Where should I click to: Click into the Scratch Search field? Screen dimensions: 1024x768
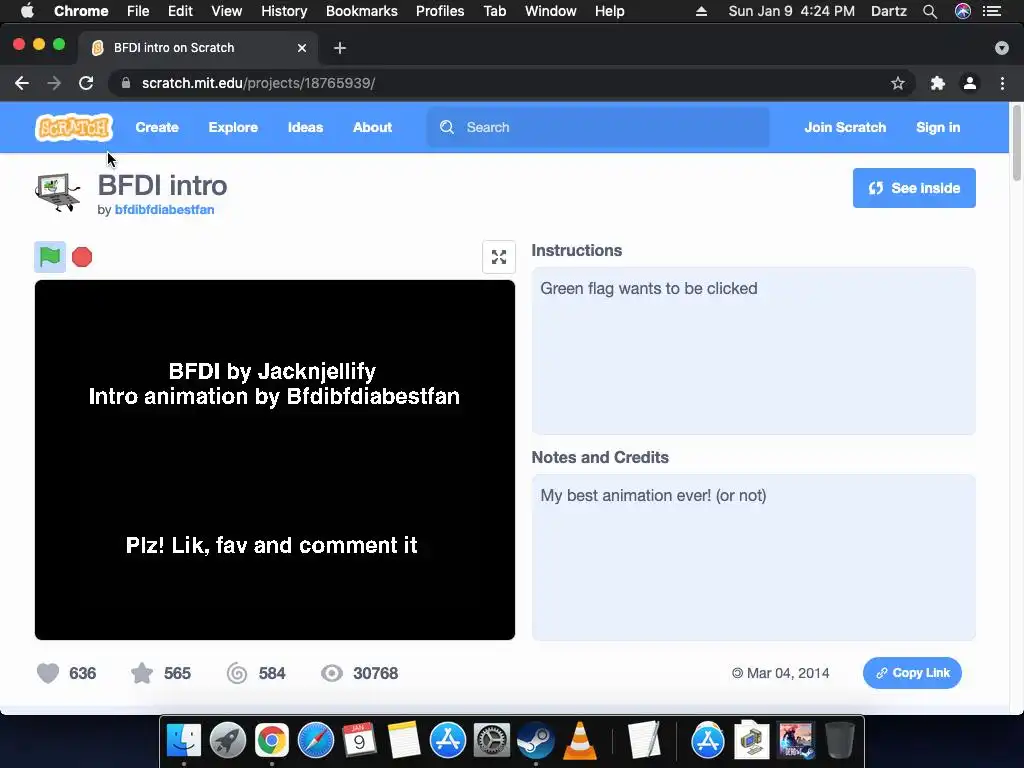coord(598,127)
